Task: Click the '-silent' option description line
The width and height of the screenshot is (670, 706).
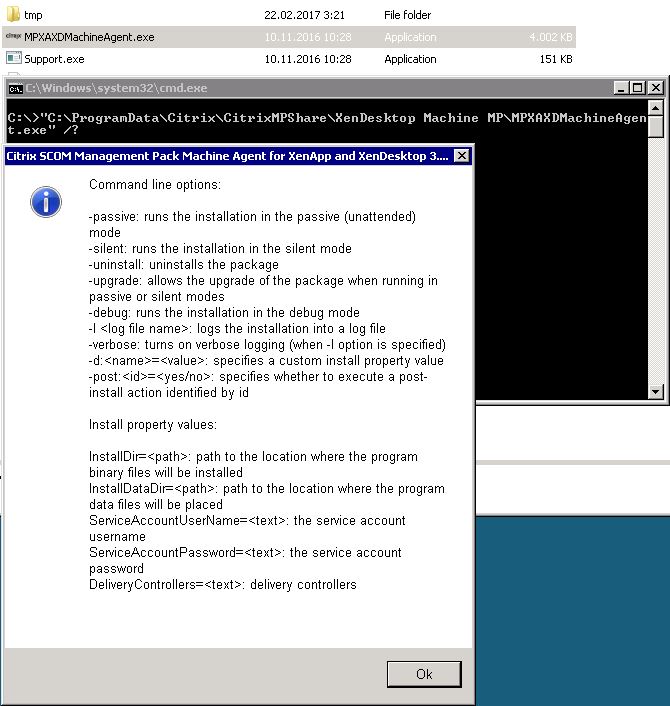Action: 220,249
